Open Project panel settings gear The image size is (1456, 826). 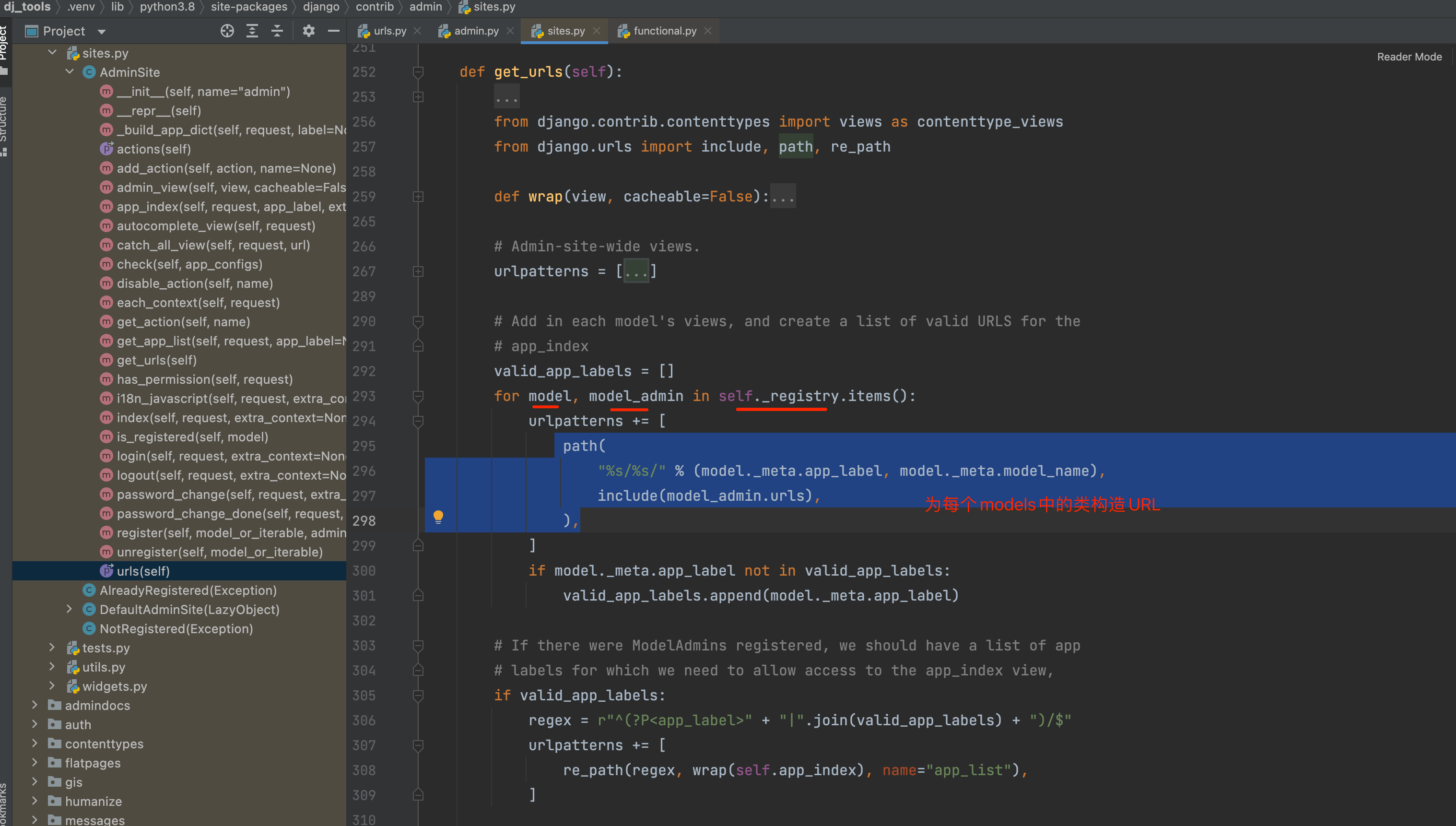(308, 31)
